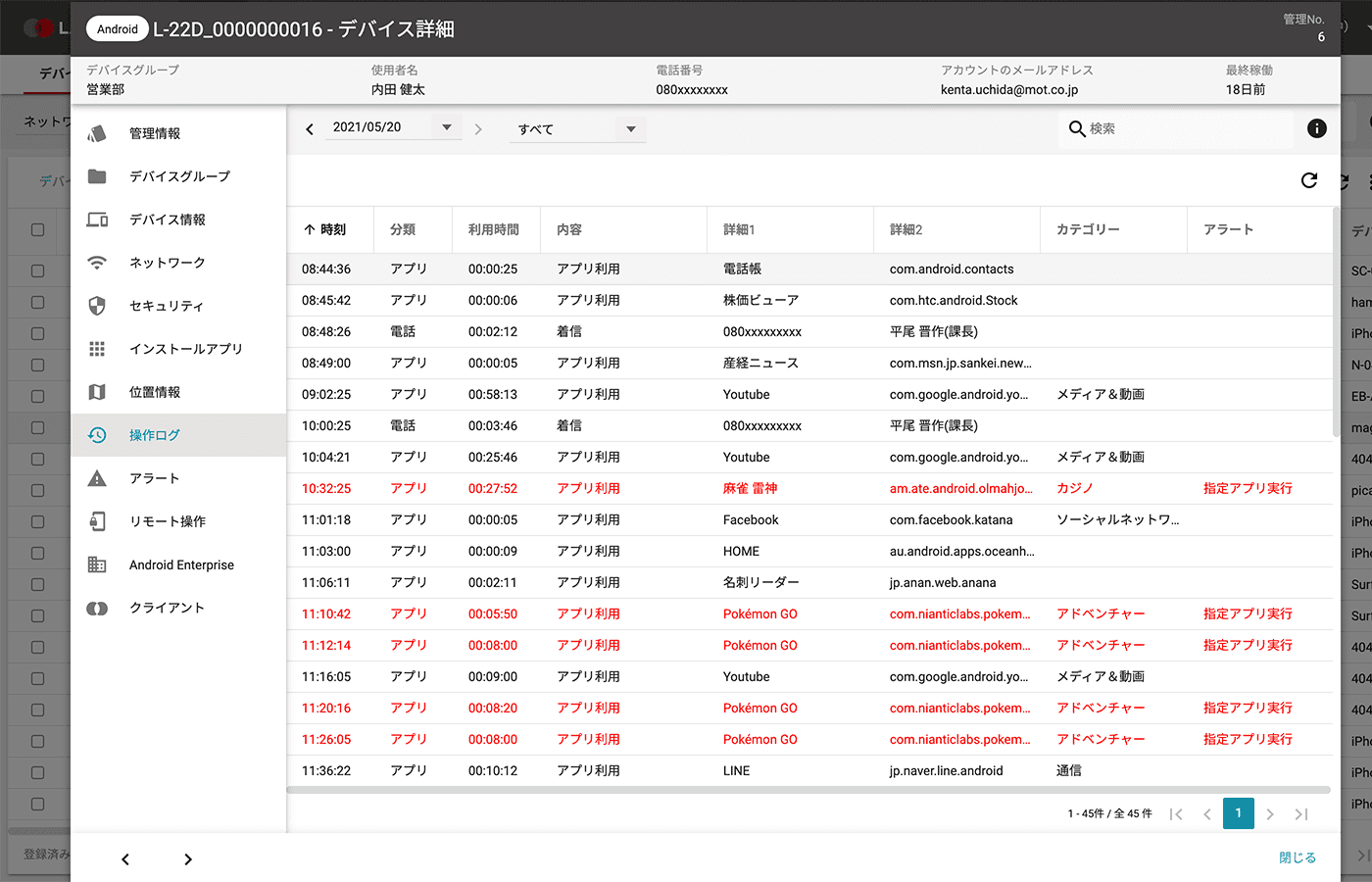
Task: Click the 利用時間 column header
Action: 494,229
